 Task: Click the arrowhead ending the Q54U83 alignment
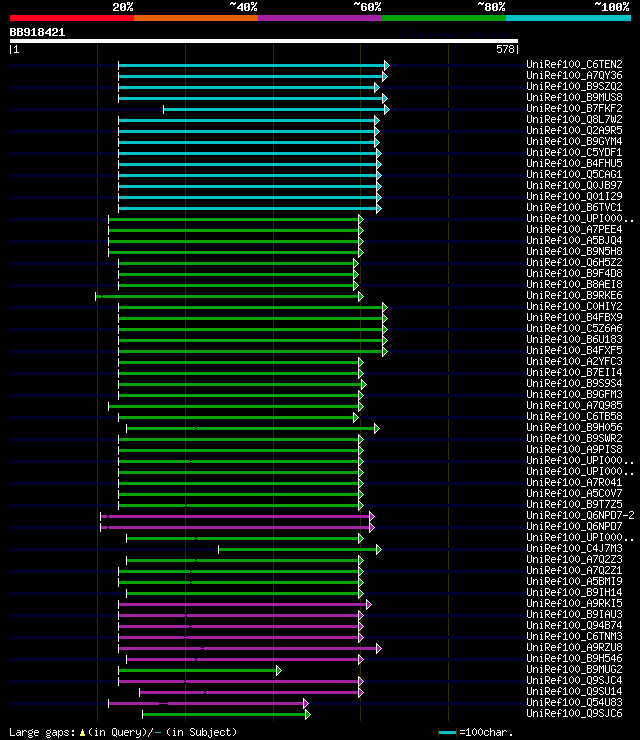pos(305,703)
